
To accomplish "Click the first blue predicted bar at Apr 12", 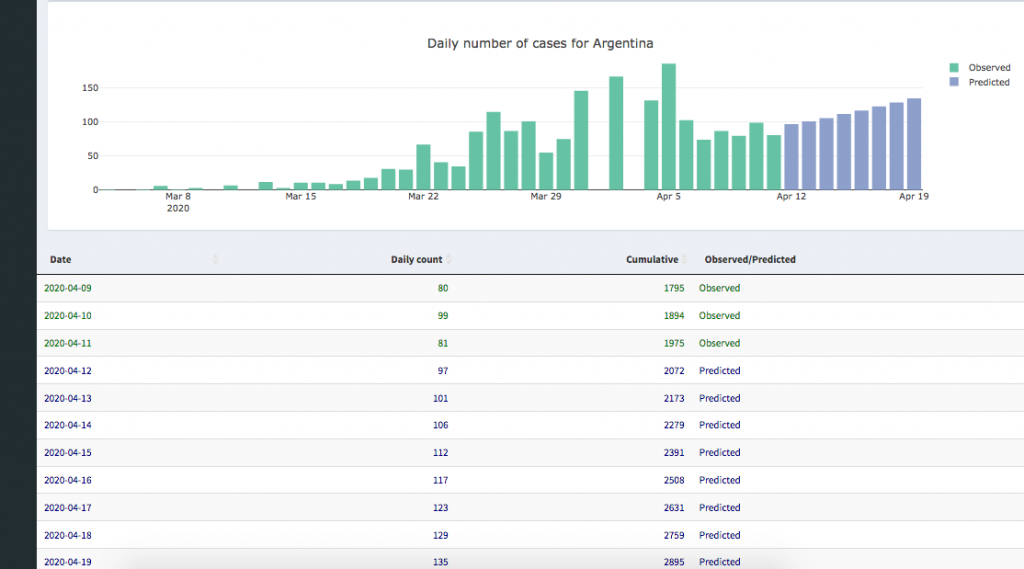I will (791, 157).
